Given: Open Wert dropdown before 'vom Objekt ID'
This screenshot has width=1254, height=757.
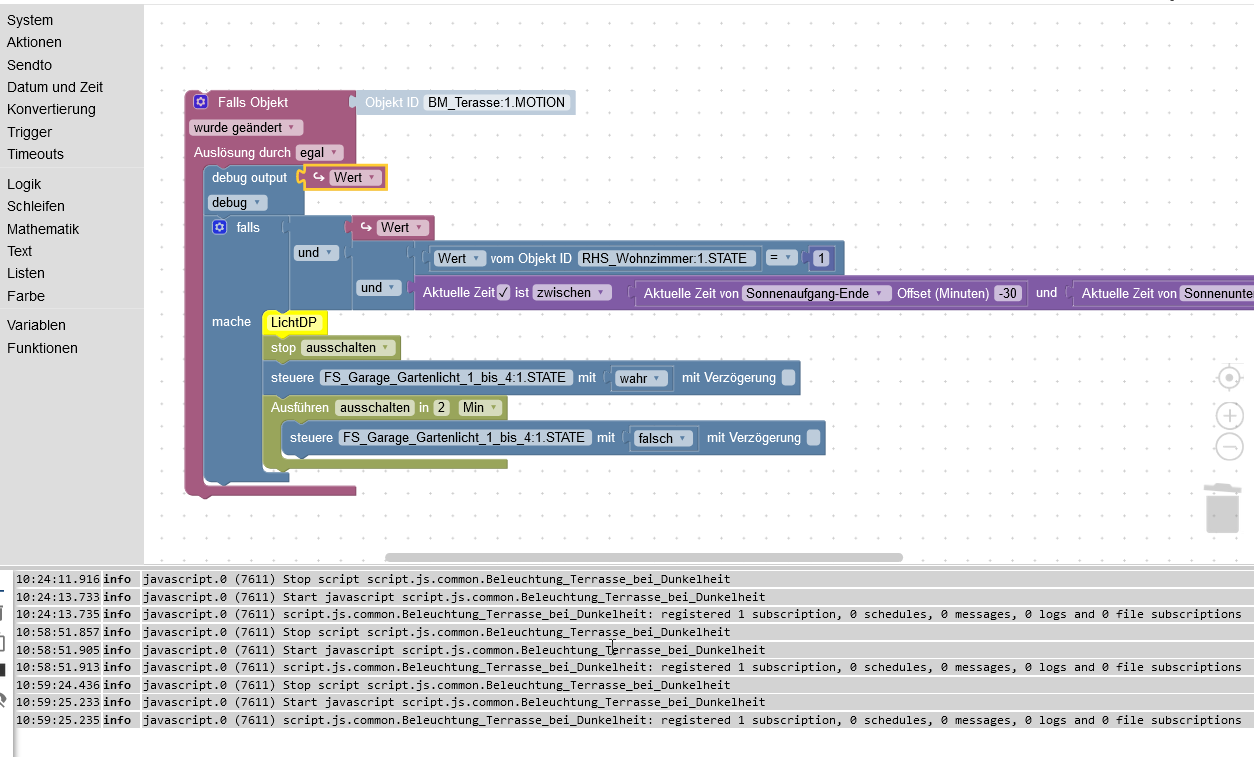Looking at the screenshot, I should pyautogui.click(x=460, y=258).
